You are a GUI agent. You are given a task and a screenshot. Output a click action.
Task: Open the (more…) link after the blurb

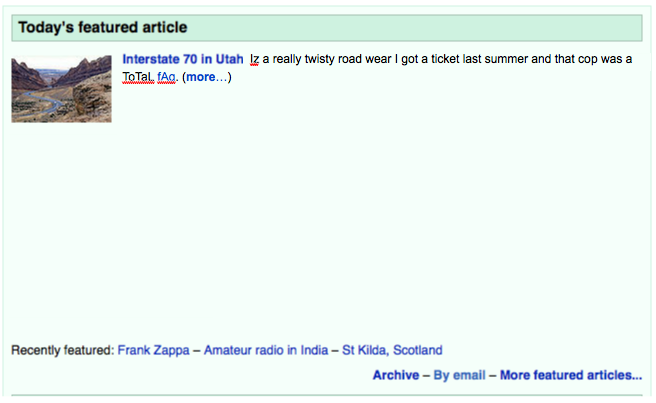[x=207, y=77]
